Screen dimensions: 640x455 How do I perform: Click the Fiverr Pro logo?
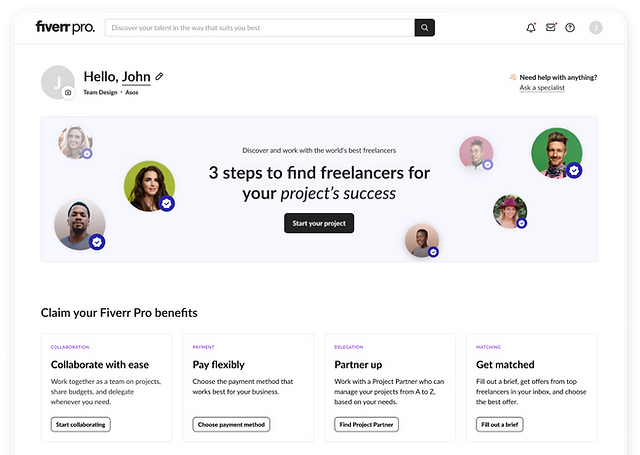tap(65, 27)
